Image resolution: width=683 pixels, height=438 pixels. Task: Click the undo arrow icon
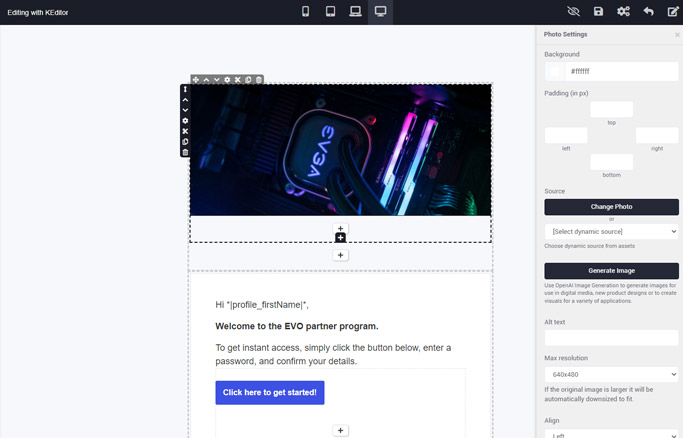click(x=649, y=12)
